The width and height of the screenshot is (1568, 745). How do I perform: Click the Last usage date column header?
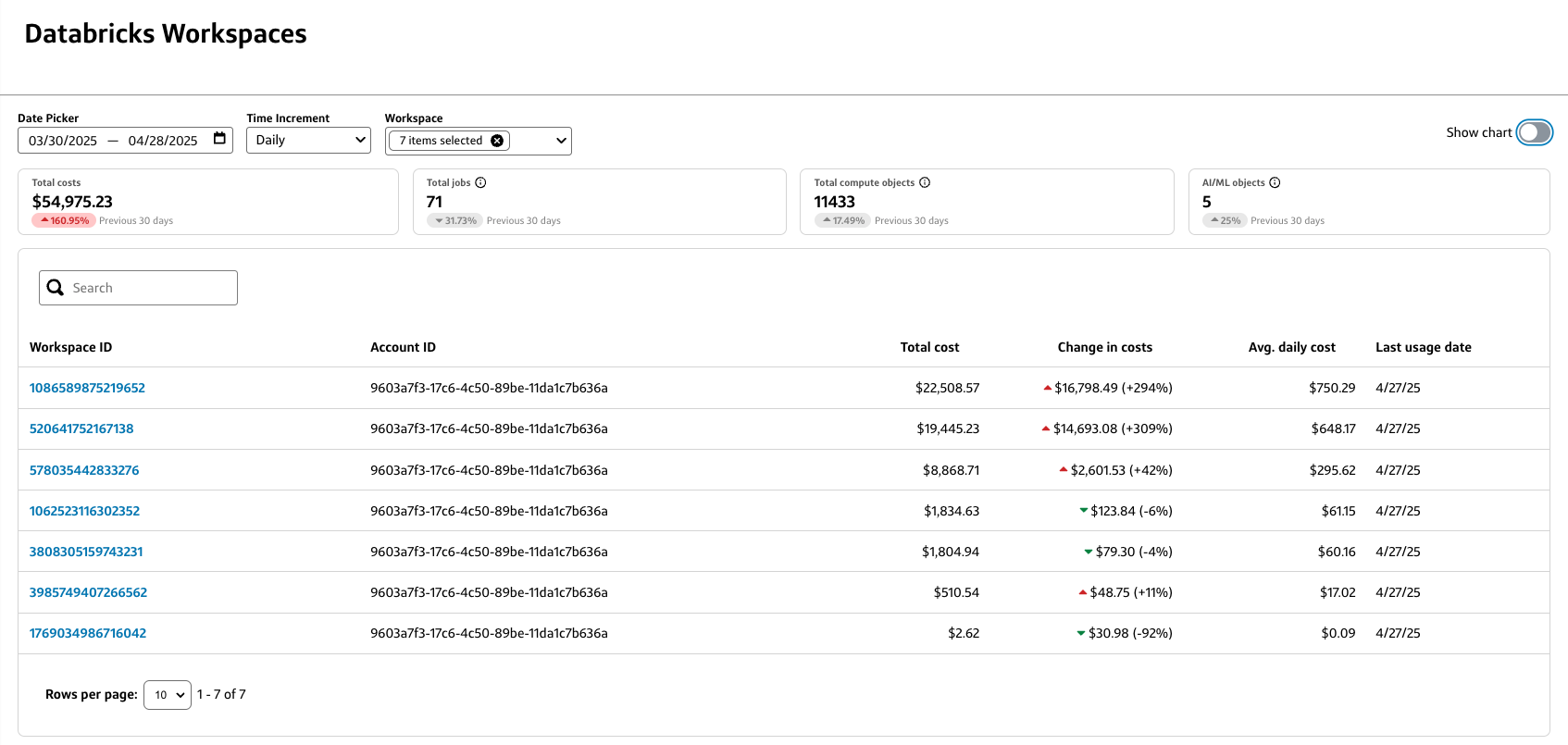tap(1424, 347)
